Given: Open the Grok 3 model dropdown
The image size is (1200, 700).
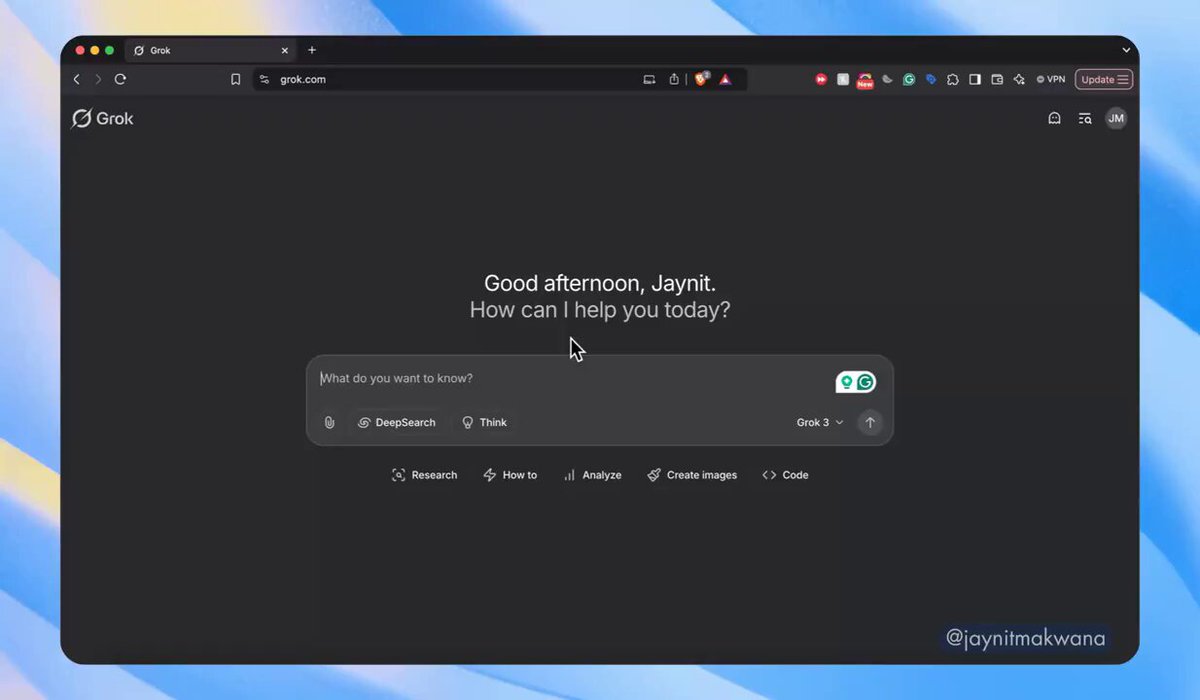Looking at the screenshot, I should tap(820, 422).
